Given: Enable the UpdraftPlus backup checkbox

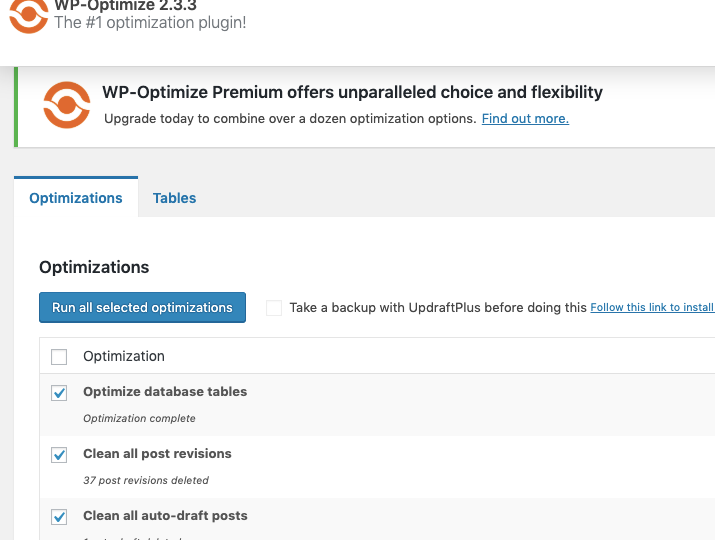Looking at the screenshot, I should 274,308.
